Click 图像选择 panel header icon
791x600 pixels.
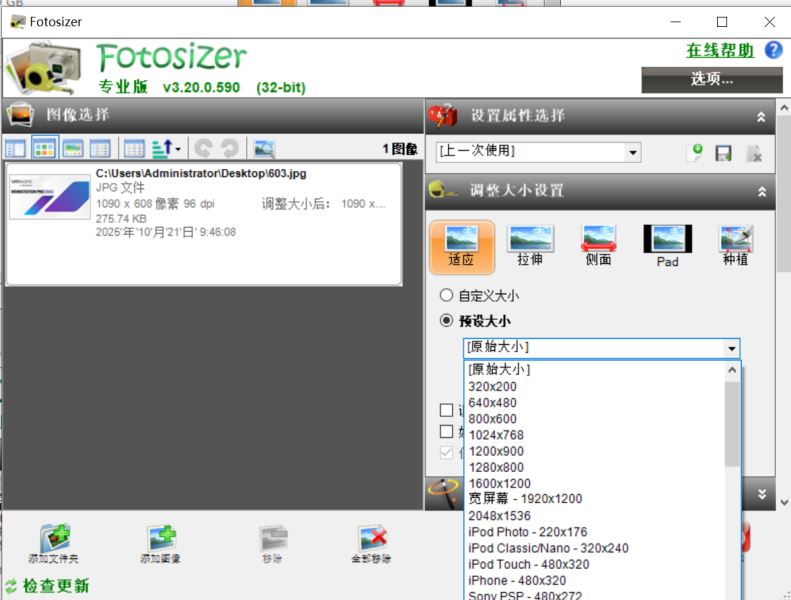(x=20, y=115)
